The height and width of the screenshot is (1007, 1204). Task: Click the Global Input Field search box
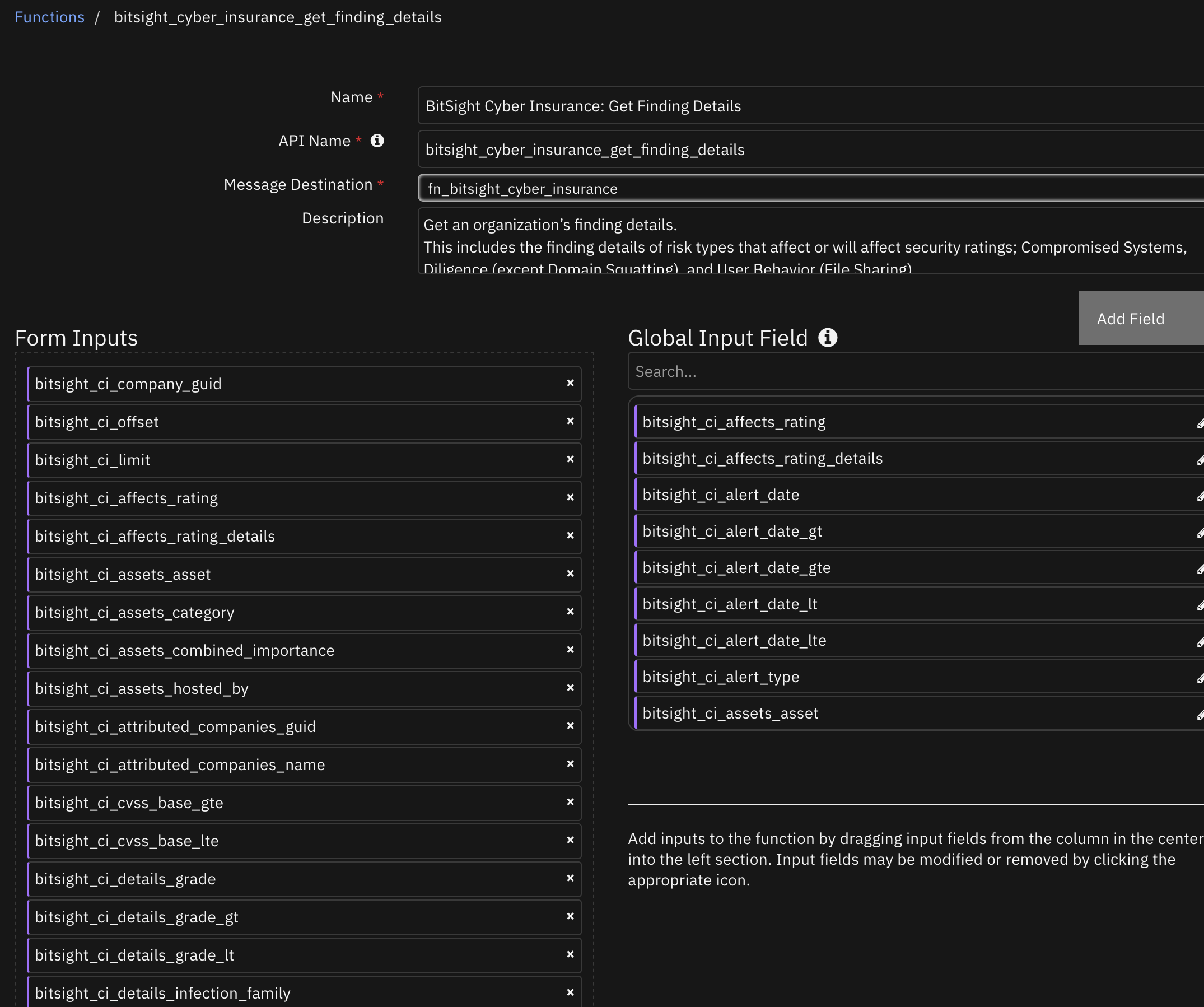tap(916, 371)
